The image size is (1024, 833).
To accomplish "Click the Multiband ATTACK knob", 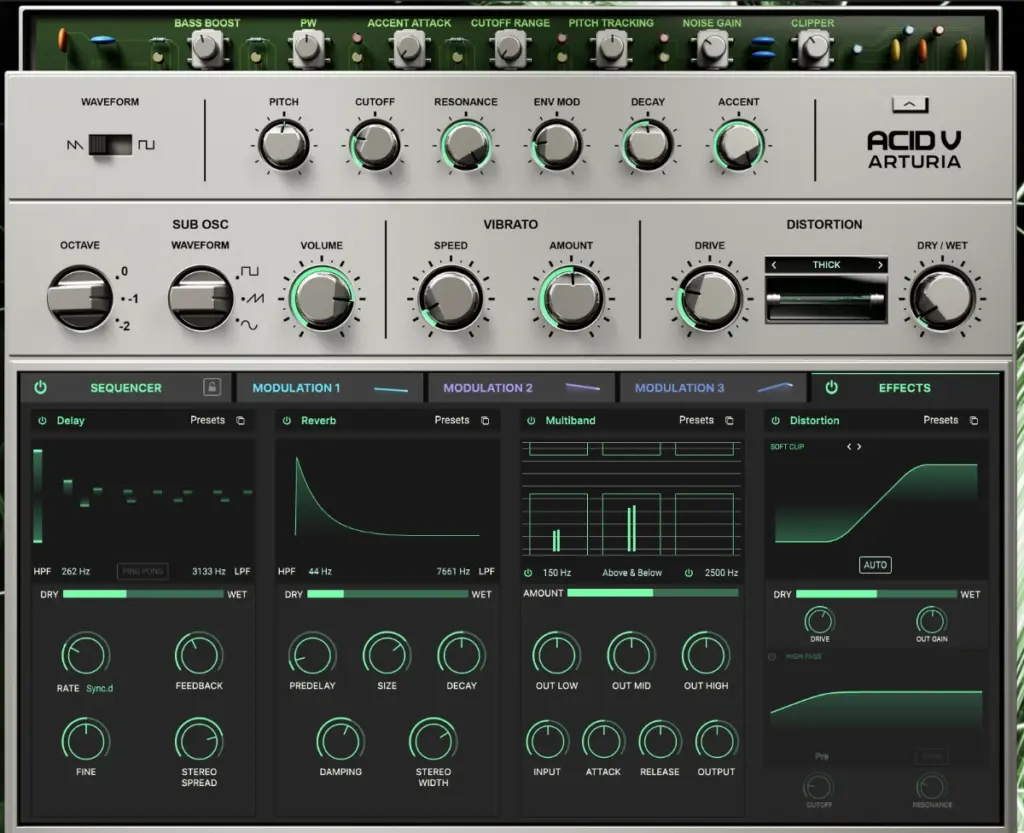I will pyautogui.click(x=603, y=741).
